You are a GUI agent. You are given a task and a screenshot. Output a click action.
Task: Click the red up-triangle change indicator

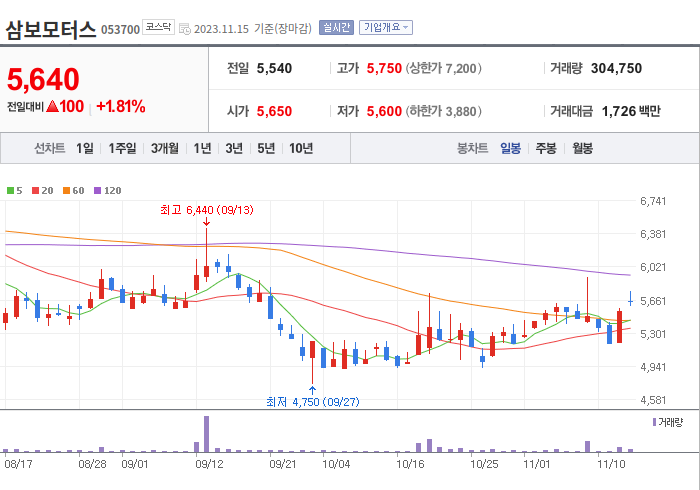pos(53,106)
